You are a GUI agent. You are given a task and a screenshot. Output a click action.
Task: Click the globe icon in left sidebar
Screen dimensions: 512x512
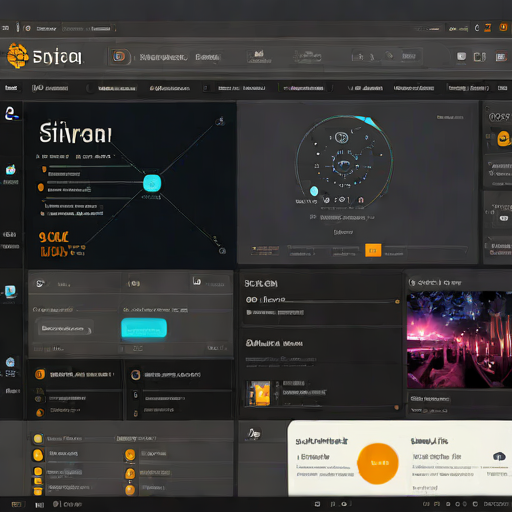coord(10,362)
